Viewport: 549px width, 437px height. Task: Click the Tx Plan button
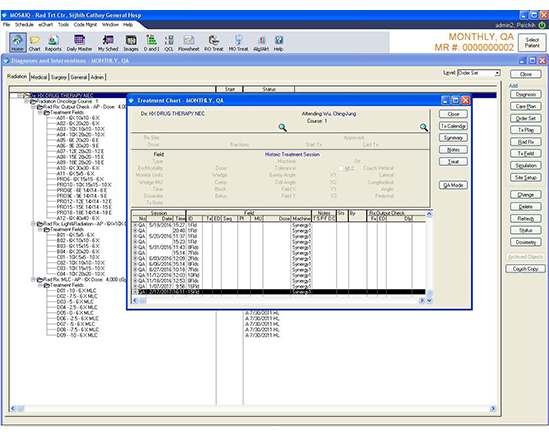(x=526, y=130)
